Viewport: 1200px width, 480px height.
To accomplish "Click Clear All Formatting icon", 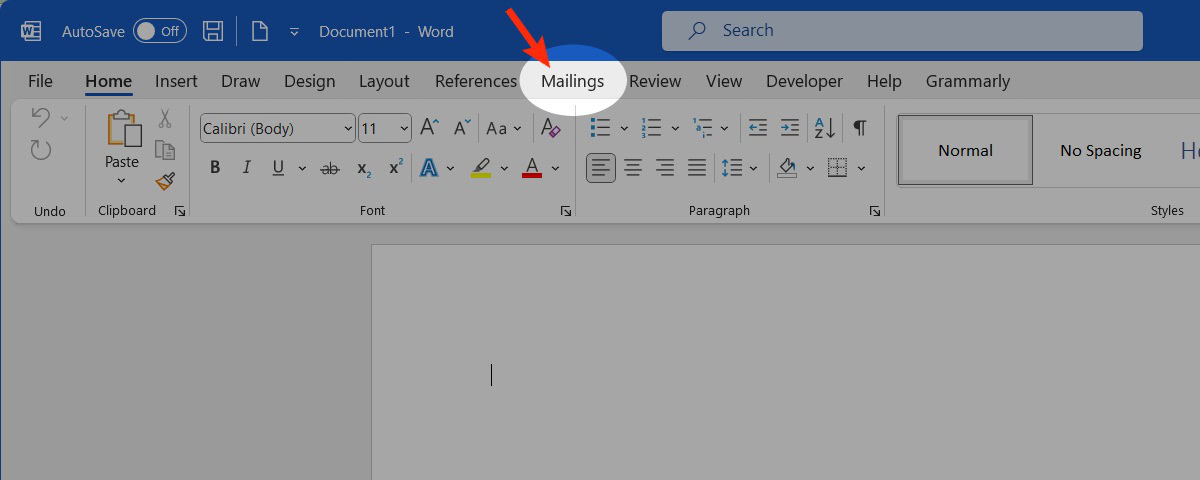I will point(551,128).
